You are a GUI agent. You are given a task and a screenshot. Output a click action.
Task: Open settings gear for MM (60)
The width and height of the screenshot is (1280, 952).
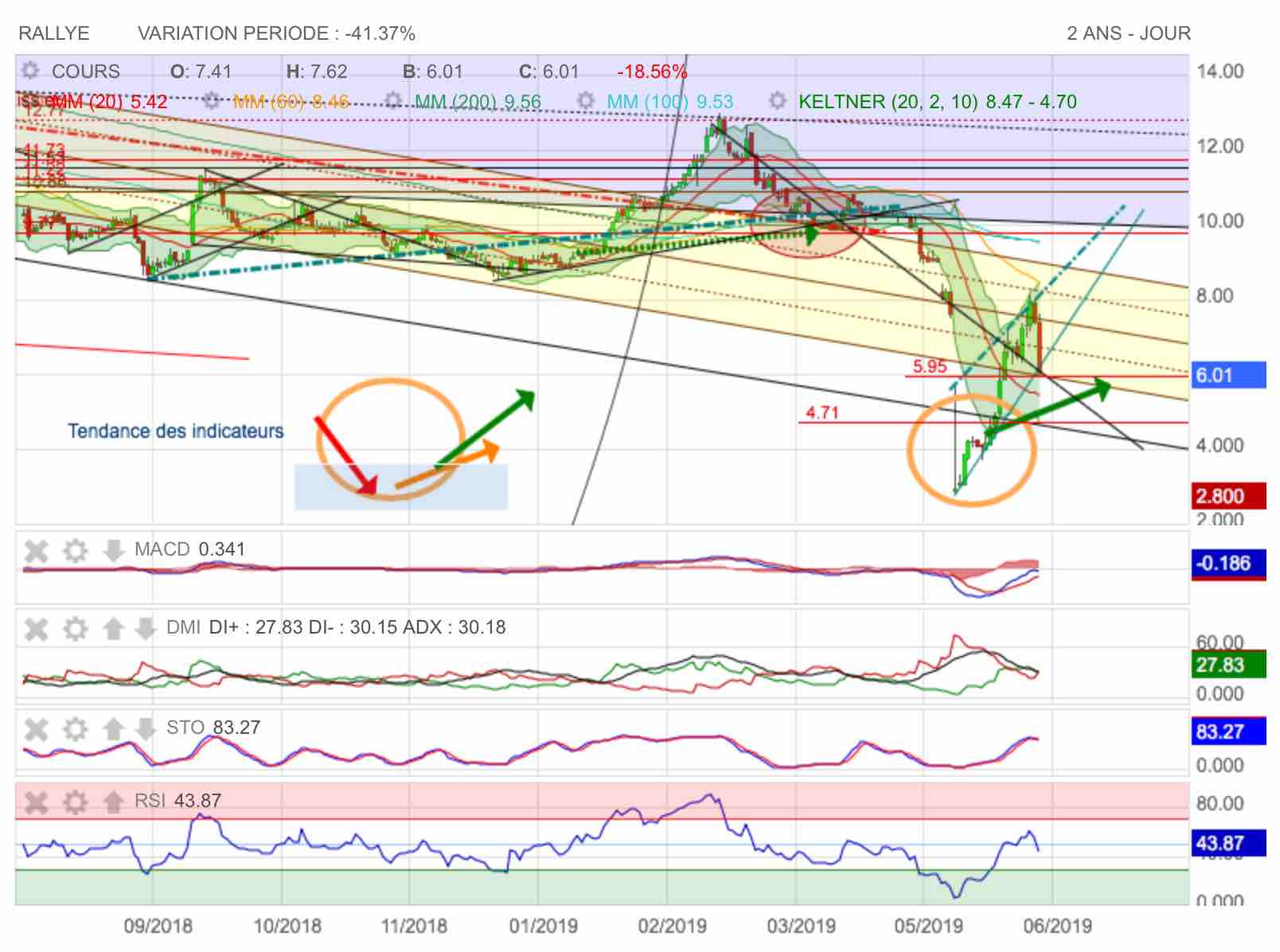211,101
